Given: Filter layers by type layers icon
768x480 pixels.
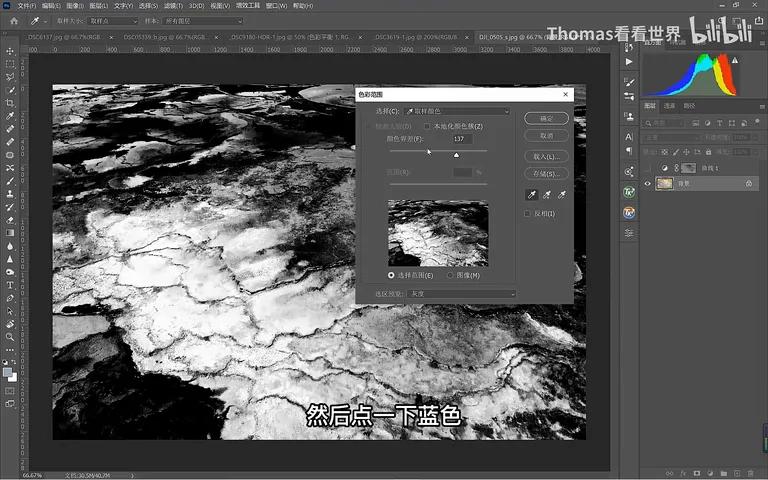Looking at the screenshot, I should [720, 123].
